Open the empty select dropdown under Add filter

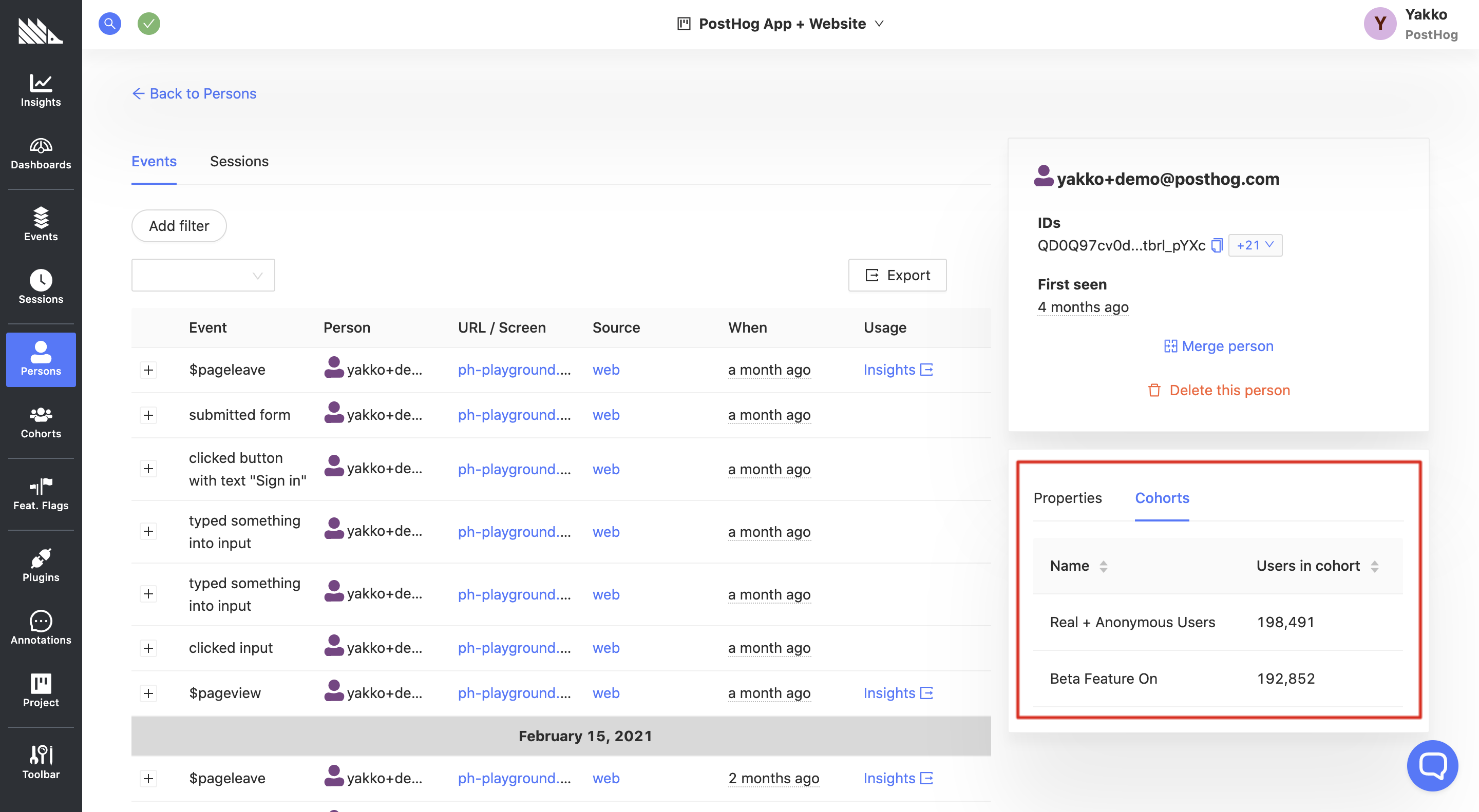click(x=203, y=275)
